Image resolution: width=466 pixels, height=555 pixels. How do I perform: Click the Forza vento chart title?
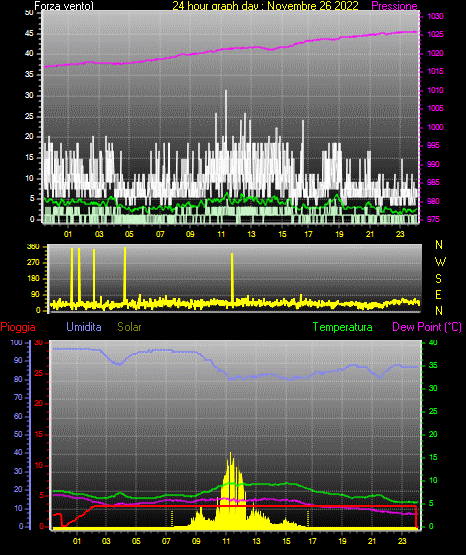click(64, 6)
